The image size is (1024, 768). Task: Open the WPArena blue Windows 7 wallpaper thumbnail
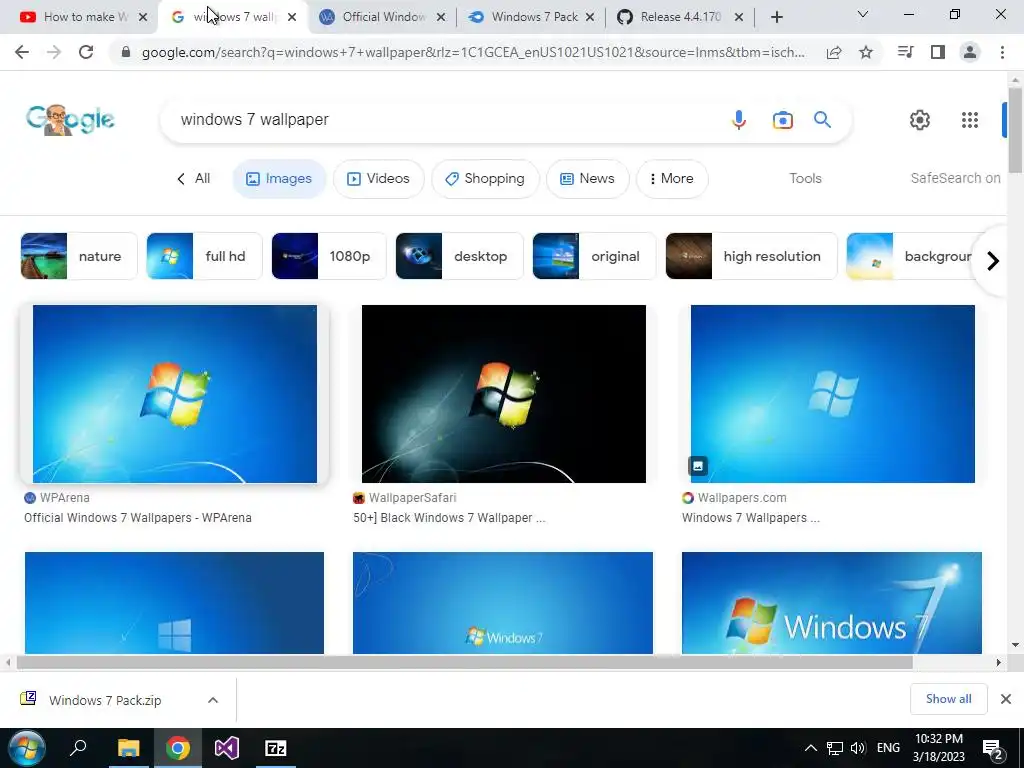175,394
